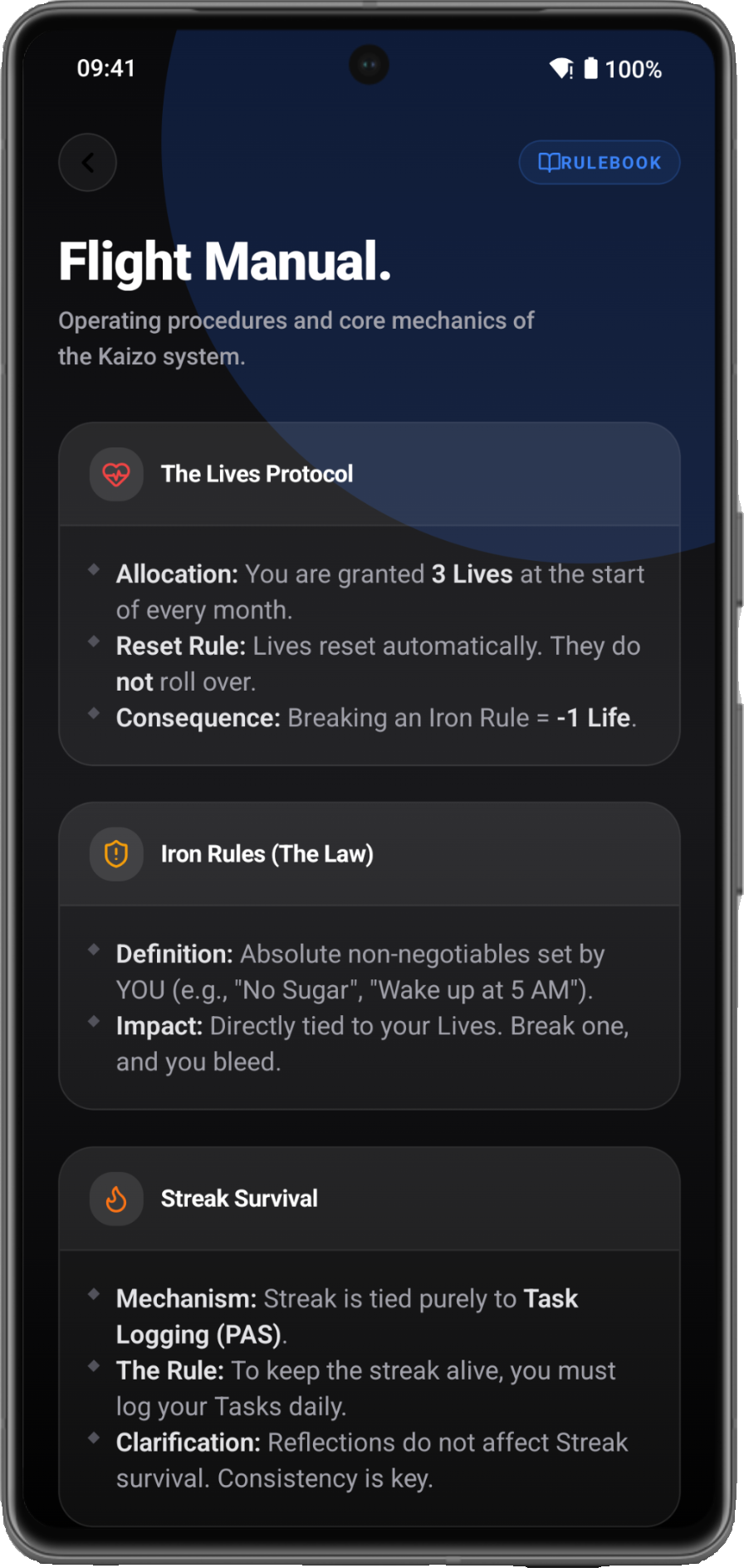The height and width of the screenshot is (1568, 744).
Task: Tap the heart icon for The Lives Protocol
Action: (116, 474)
